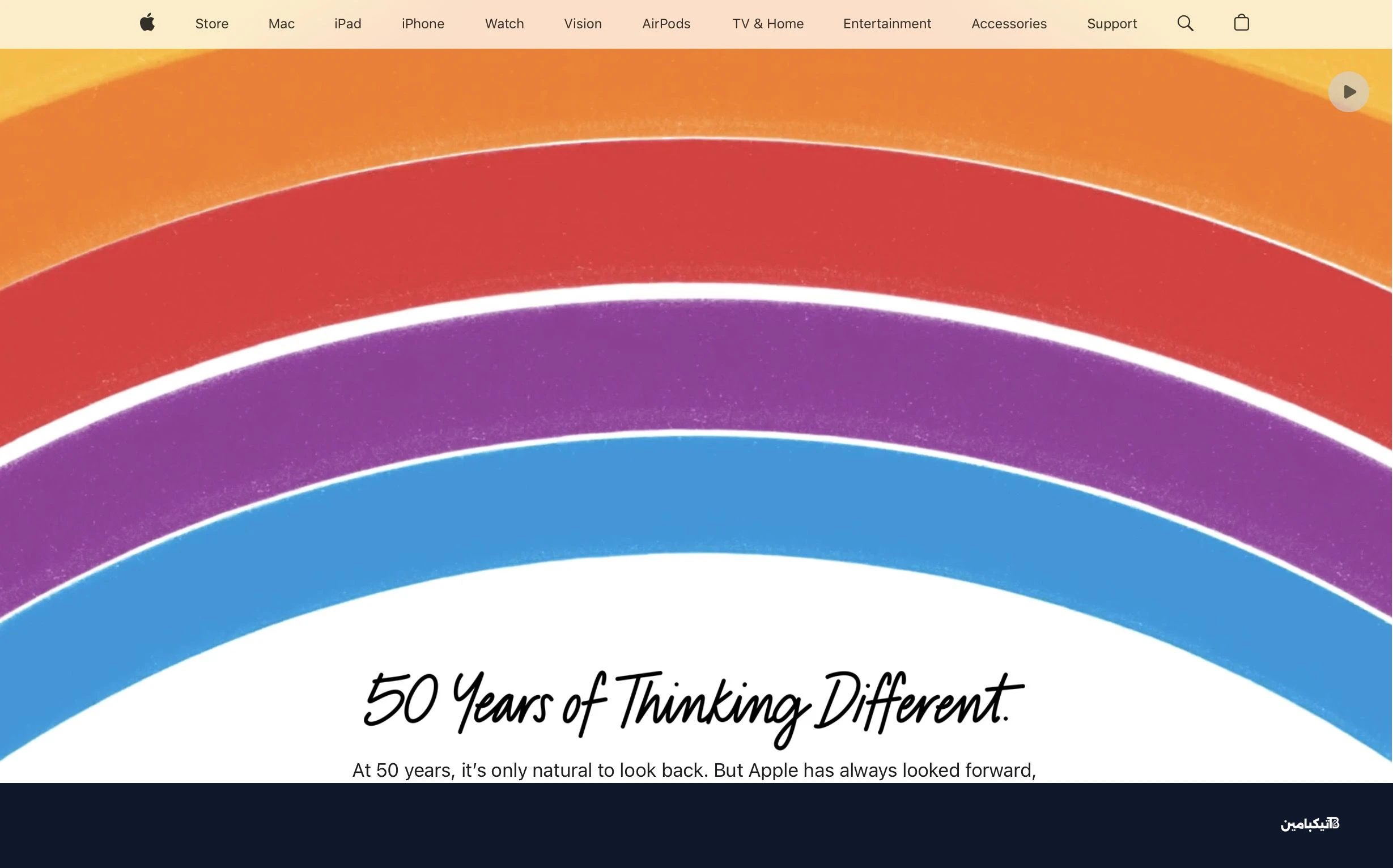Click the Persian watermark logo
Screen dimensions: 1393x868
[1310, 824]
